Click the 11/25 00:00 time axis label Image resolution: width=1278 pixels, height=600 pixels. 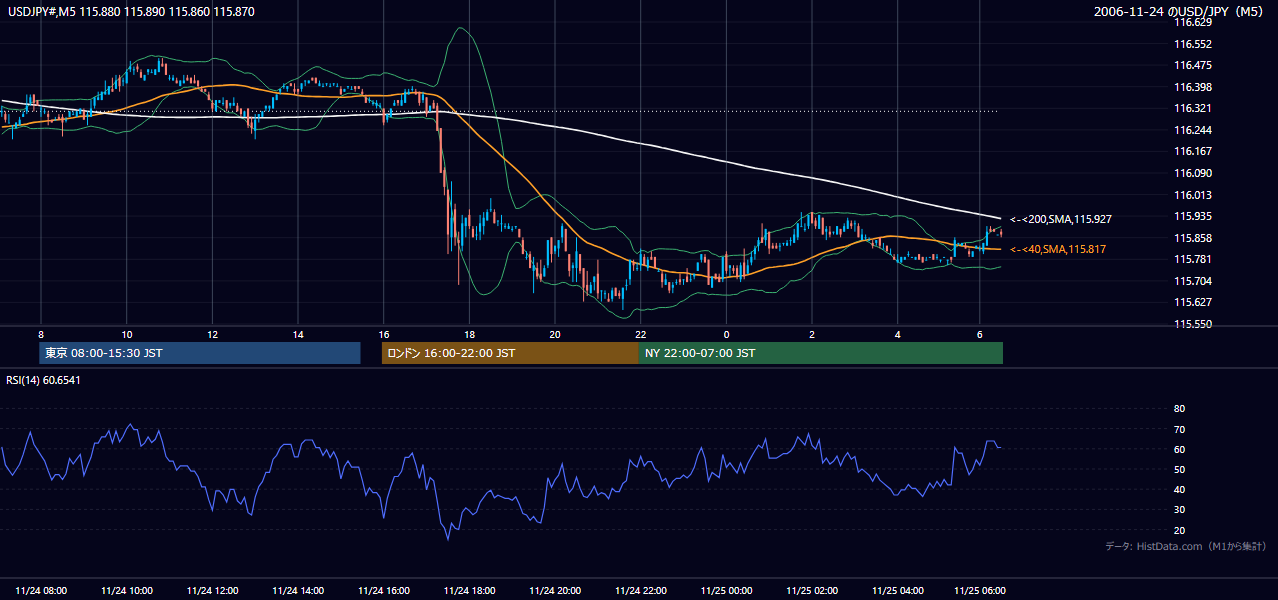[x=727, y=590]
